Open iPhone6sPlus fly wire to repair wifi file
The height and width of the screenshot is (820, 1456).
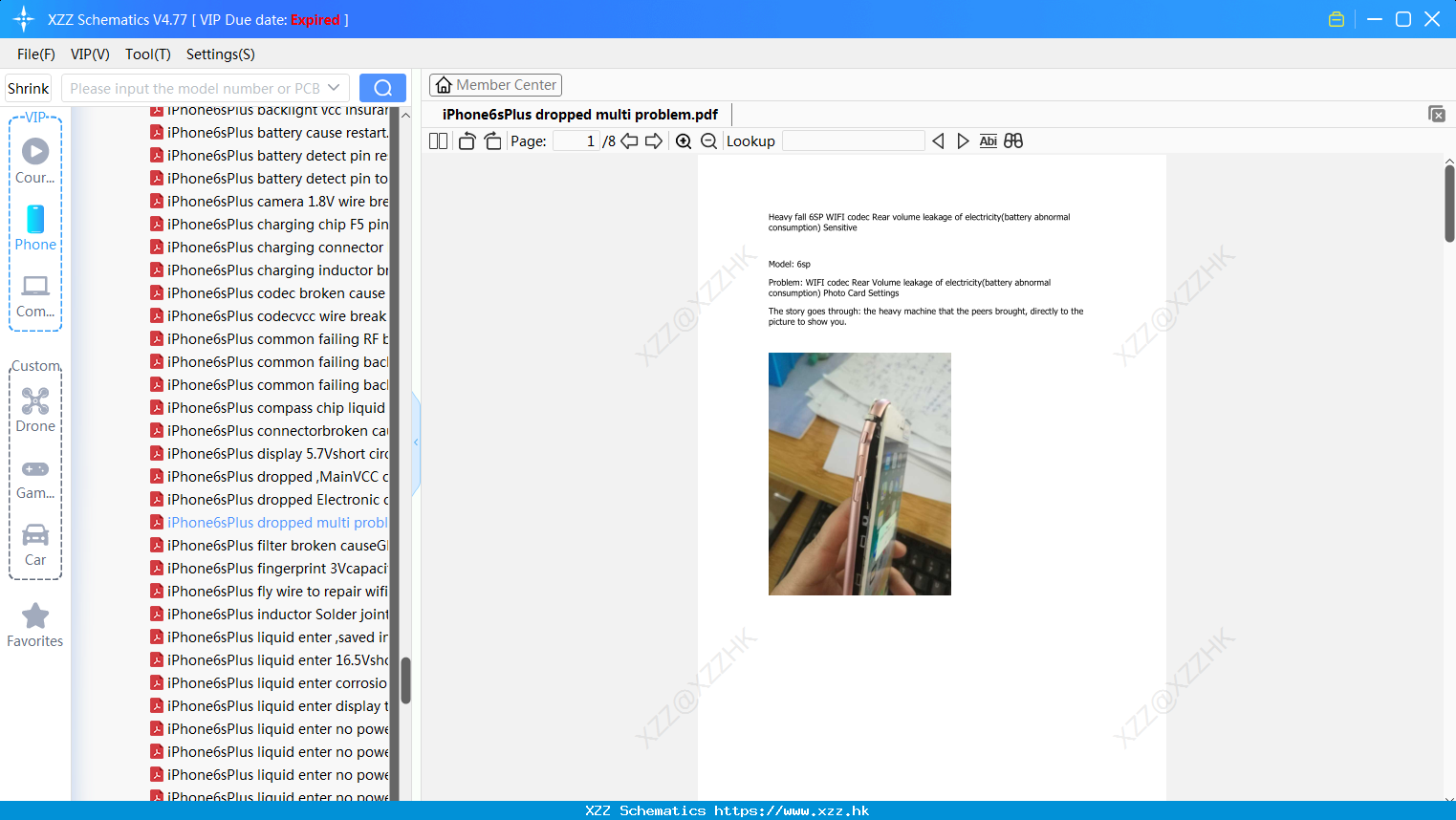tap(270, 592)
